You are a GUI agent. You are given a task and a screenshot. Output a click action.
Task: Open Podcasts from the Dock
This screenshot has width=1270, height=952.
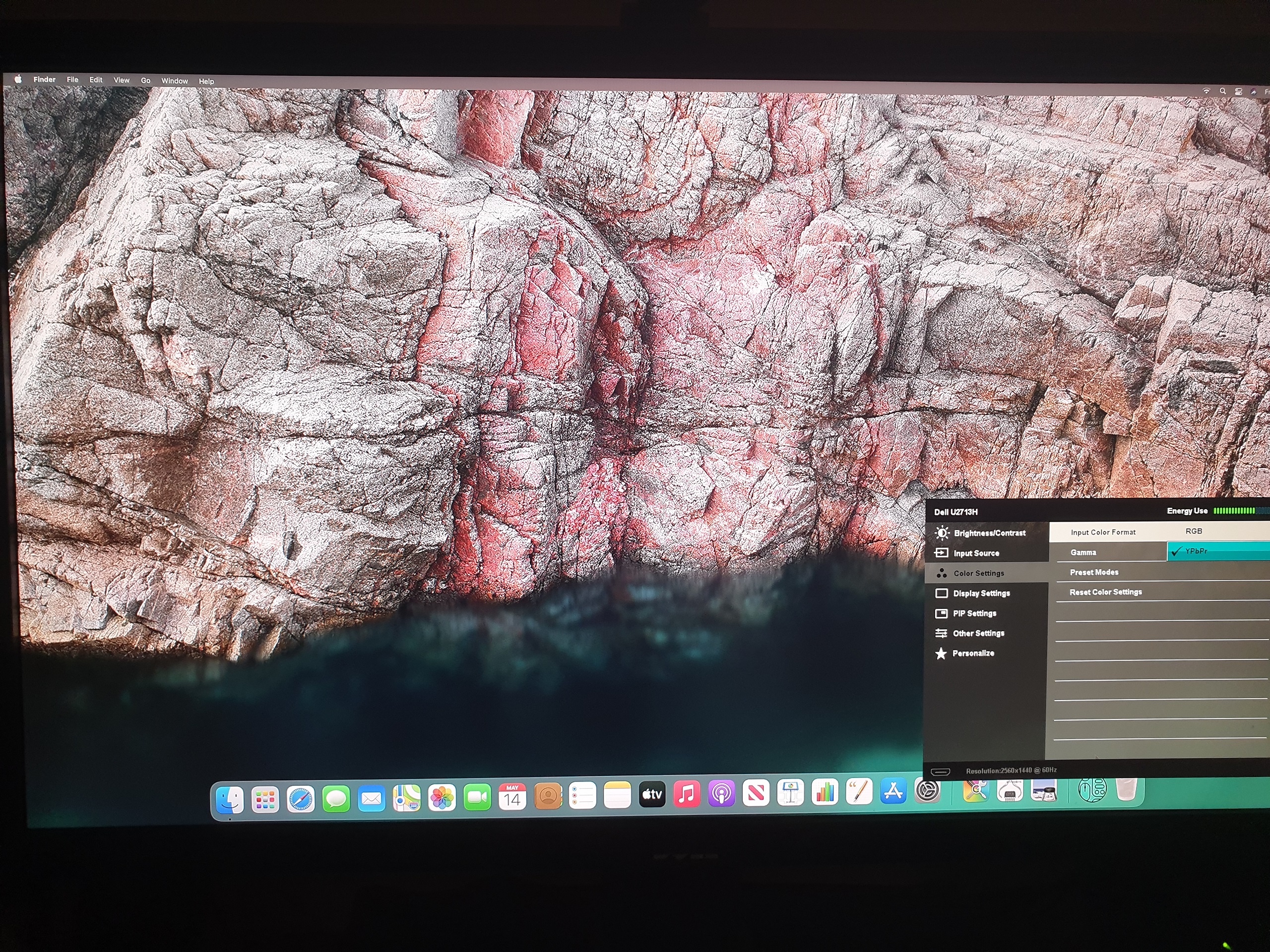[x=721, y=794]
